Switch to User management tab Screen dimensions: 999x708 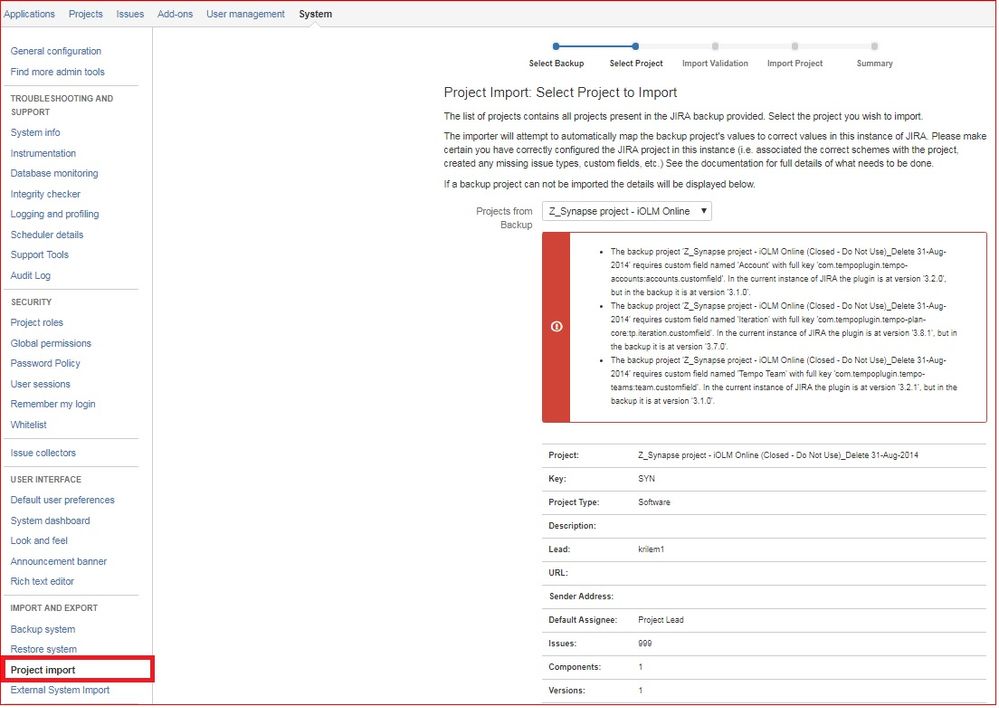click(x=245, y=14)
